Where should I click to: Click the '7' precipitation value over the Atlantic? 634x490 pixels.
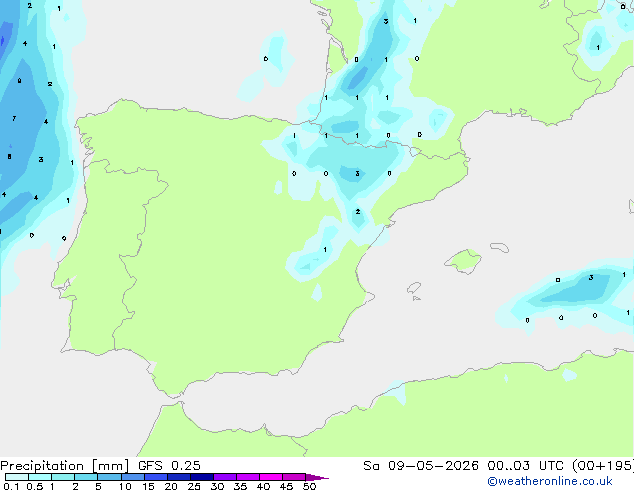(x=14, y=118)
